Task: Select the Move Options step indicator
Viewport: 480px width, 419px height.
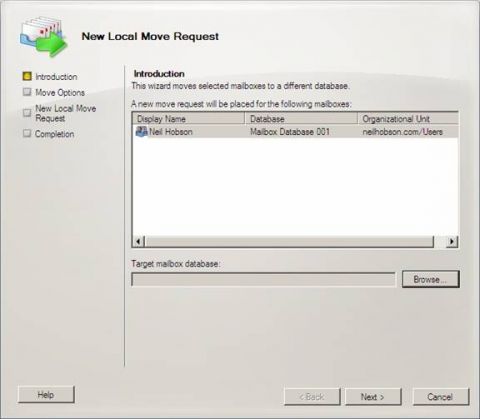Action: pos(27,92)
